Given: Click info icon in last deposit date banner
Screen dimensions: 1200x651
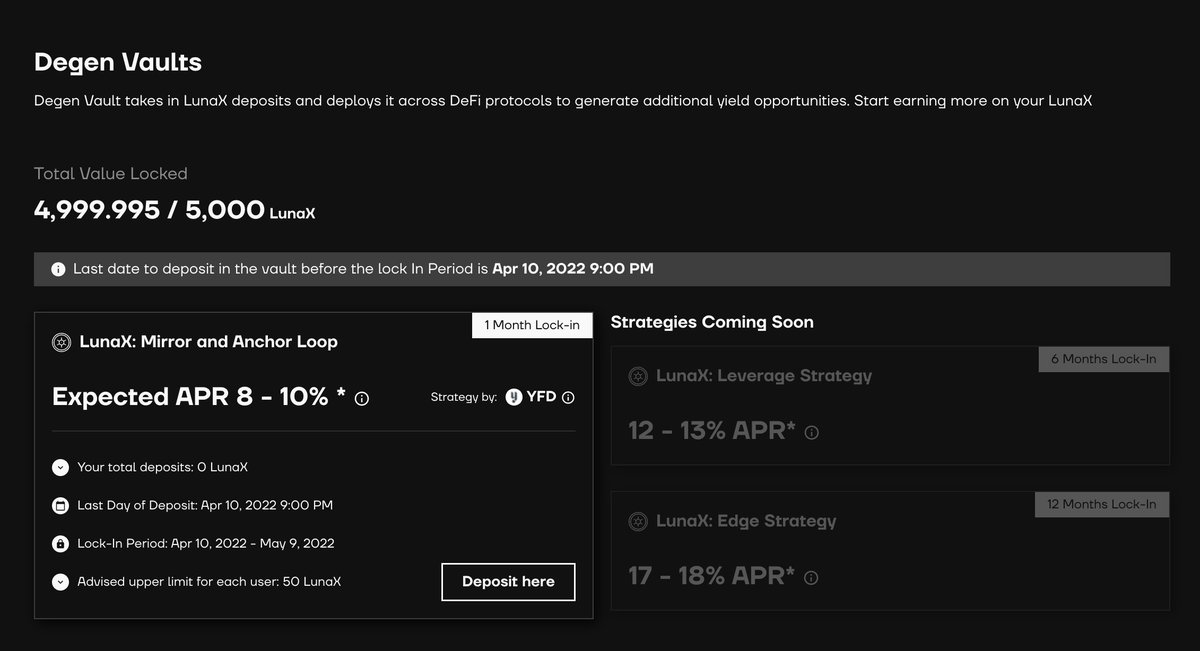Looking at the screenshot, I should 58,270.
